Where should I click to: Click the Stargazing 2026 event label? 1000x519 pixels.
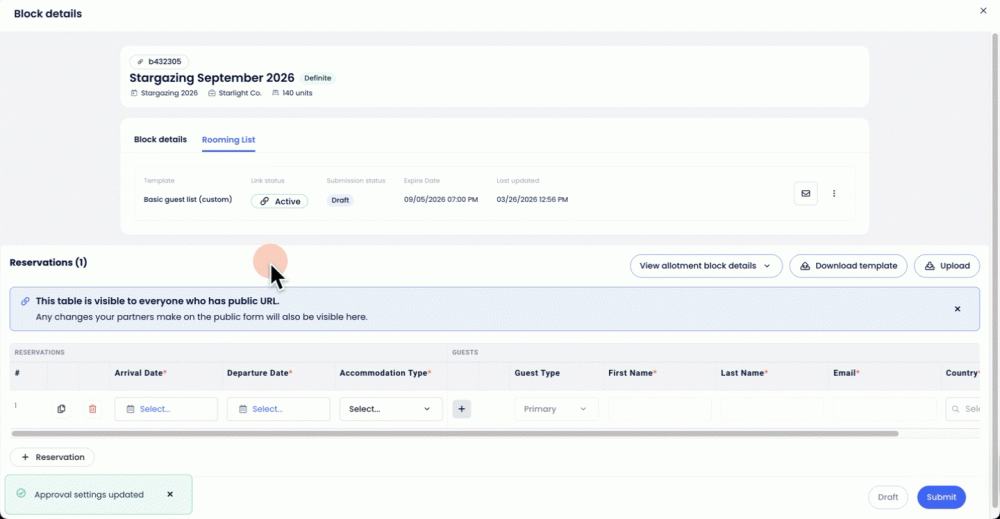[165, 93]
